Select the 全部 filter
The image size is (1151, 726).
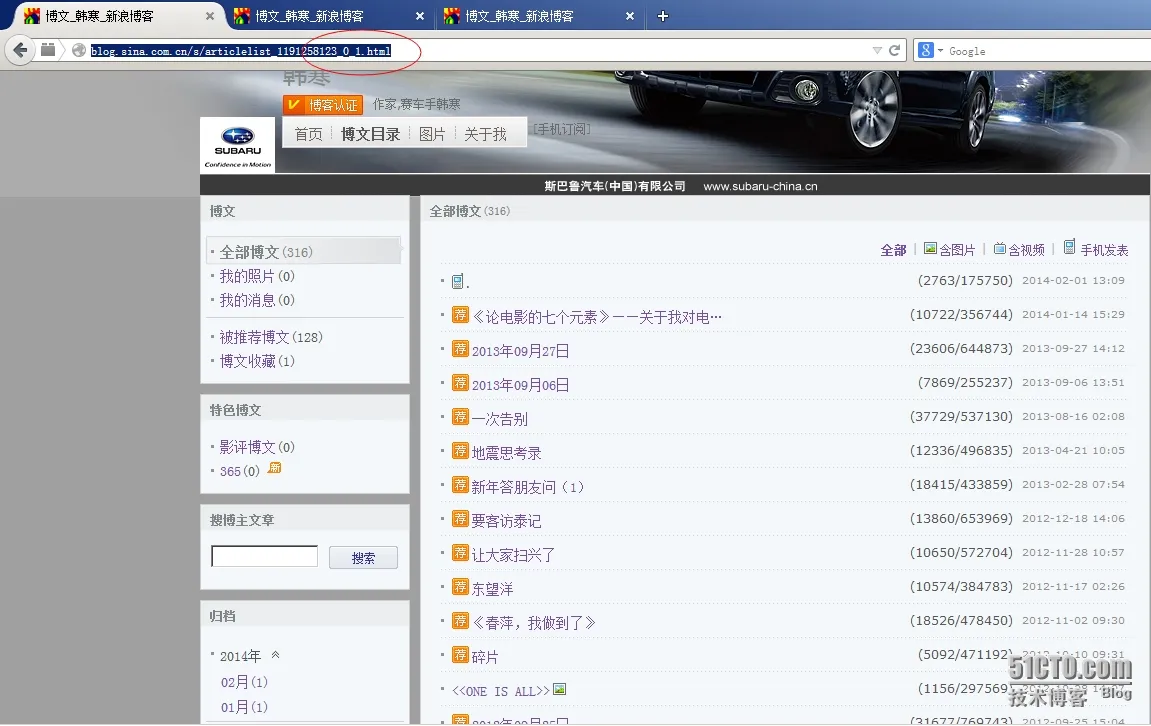(893, 250)
